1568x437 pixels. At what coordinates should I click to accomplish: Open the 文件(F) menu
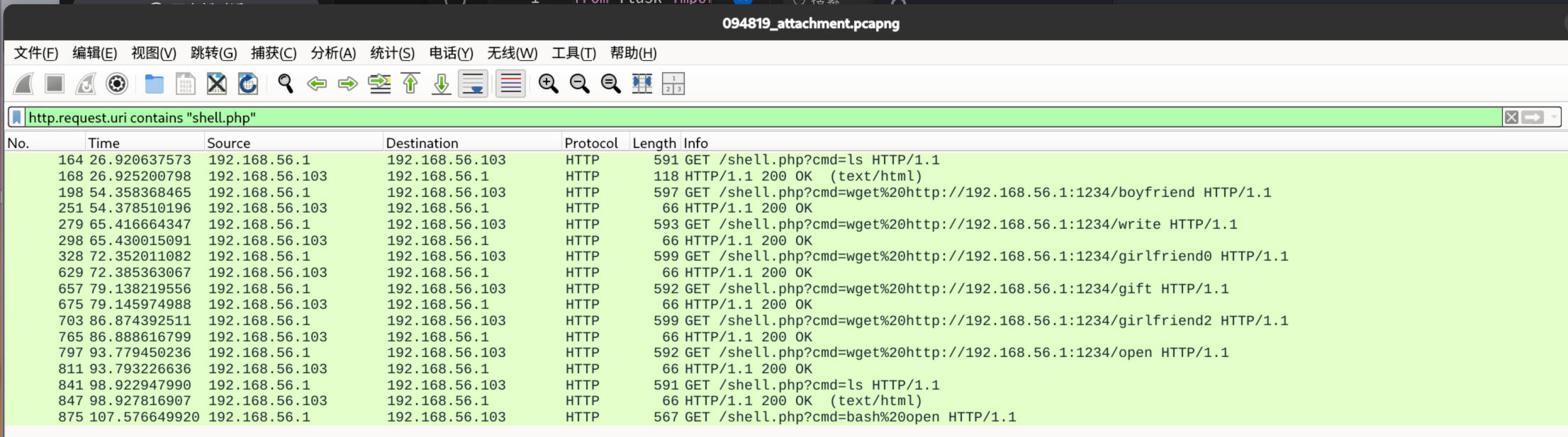[x=36, y=53]
